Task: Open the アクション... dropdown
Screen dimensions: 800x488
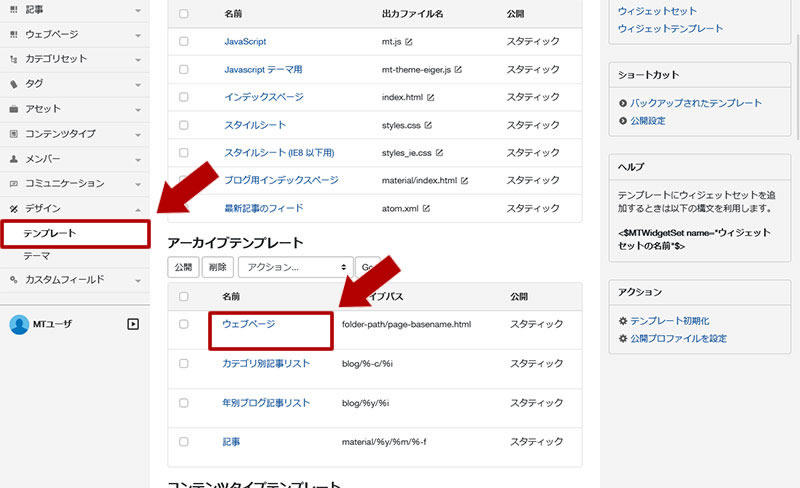Action: pos(295,267)
